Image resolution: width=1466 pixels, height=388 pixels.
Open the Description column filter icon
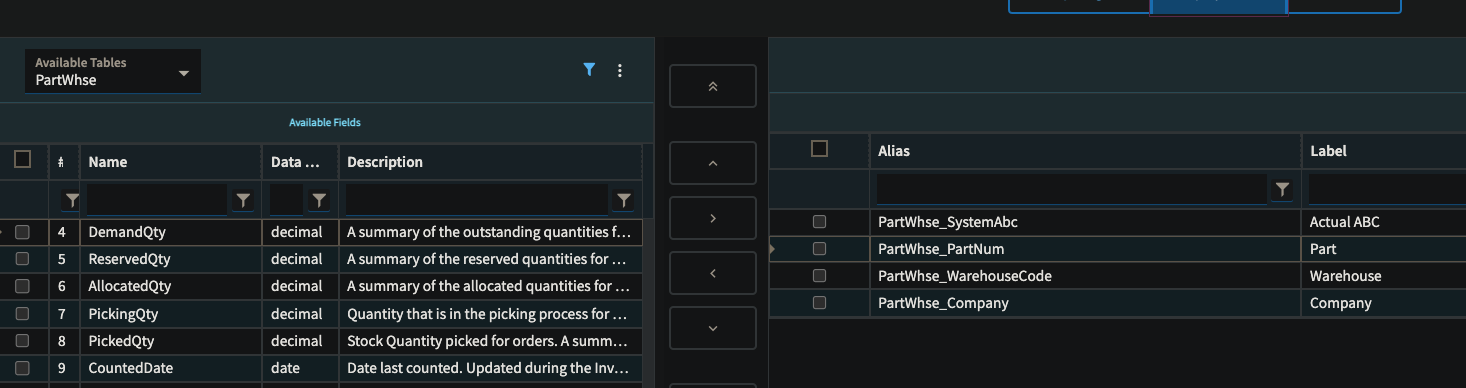point(624,201)
